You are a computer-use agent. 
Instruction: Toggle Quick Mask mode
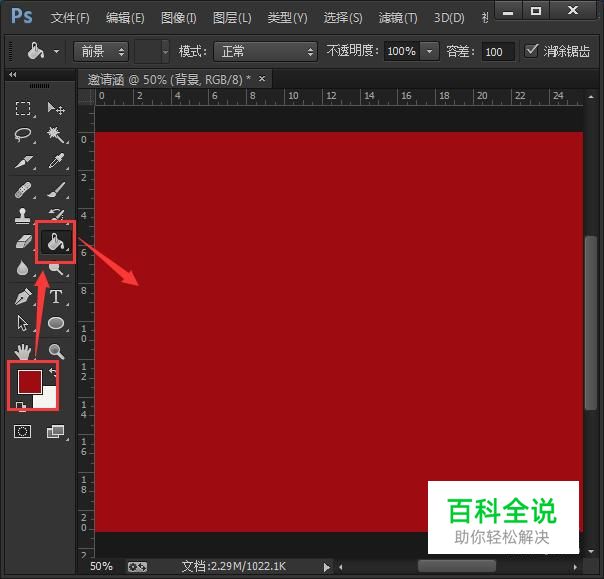22,431
